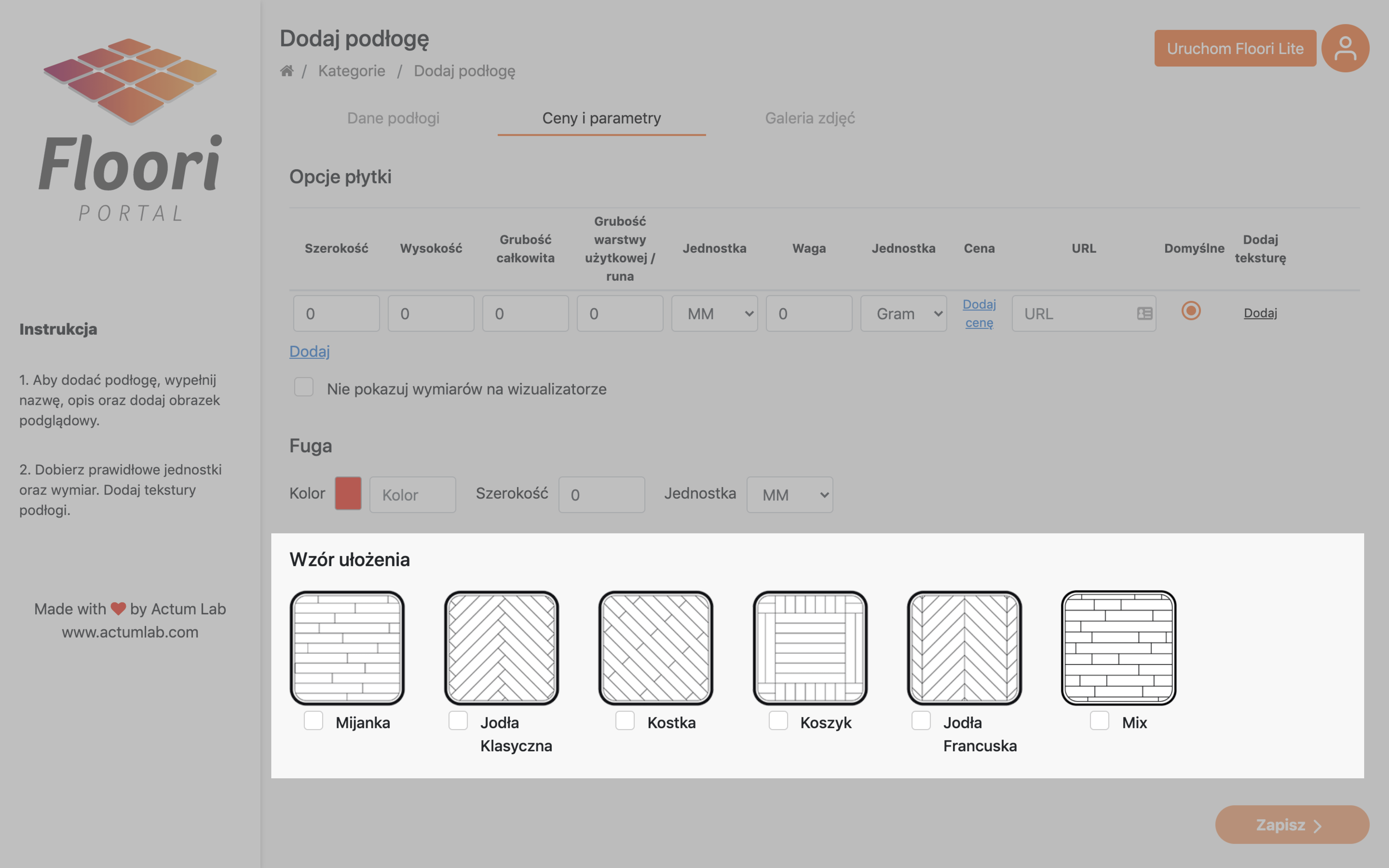The image size is (1389, 868).
Task: Click the Dodaj link below tile row
Action: pos(309,351)
